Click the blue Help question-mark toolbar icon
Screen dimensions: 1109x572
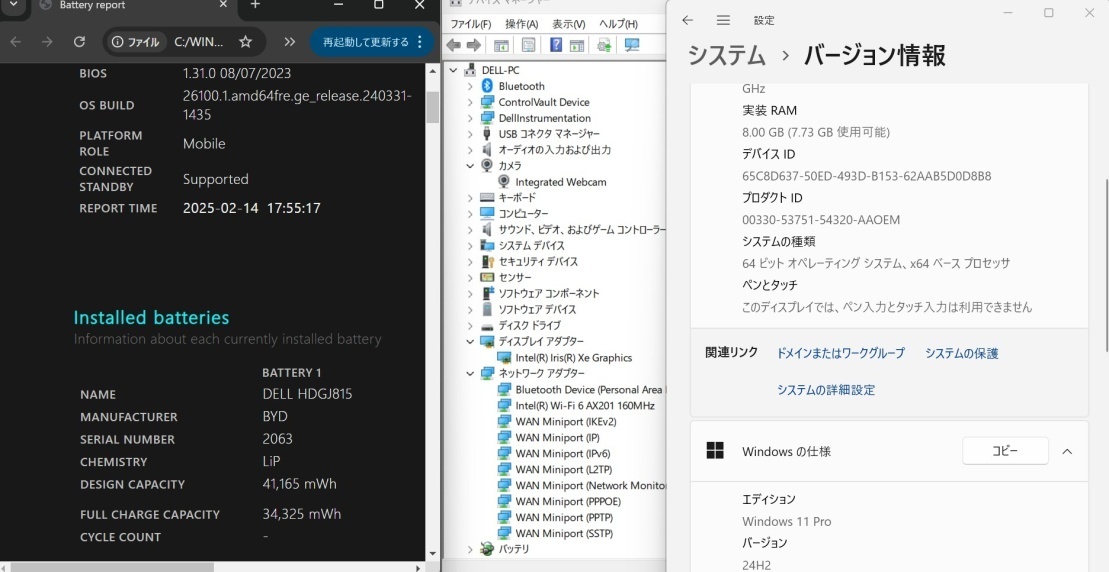[556, 45]
